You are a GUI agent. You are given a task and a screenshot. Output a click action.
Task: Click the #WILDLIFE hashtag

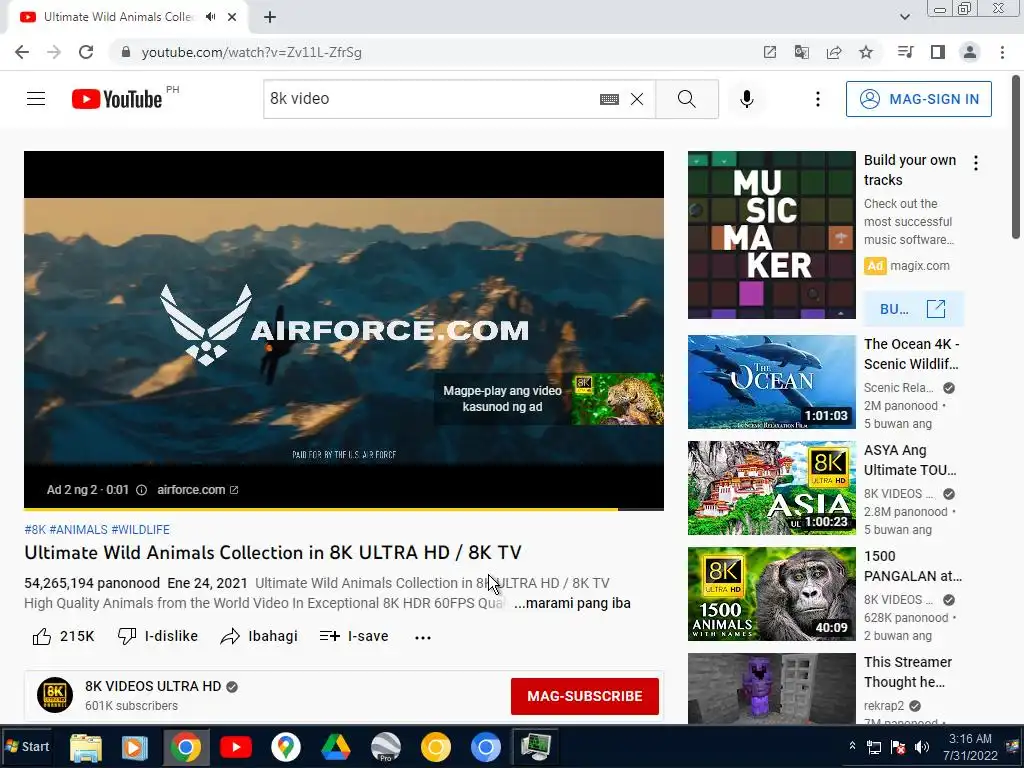coord(140,530)
